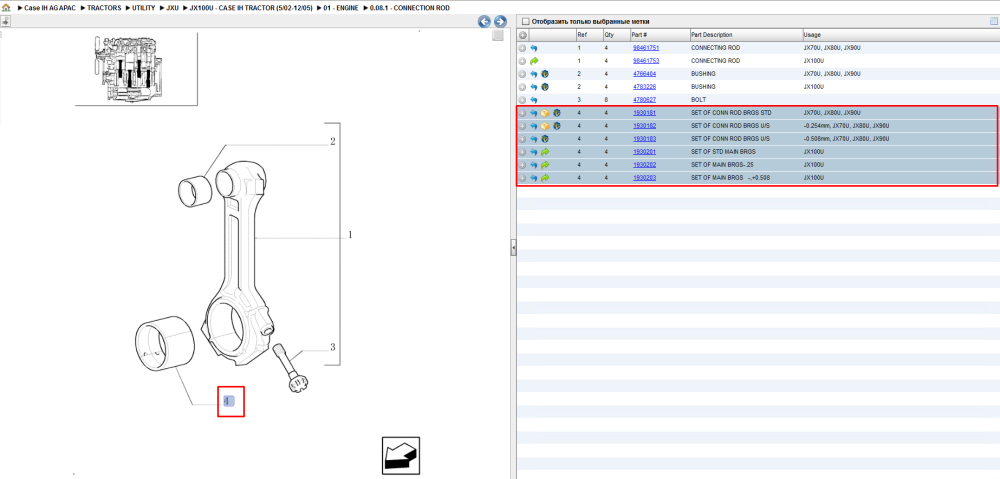Sort by the Part # column header
This screenshot has height=479, width=1000.
(x=640, y=35)
